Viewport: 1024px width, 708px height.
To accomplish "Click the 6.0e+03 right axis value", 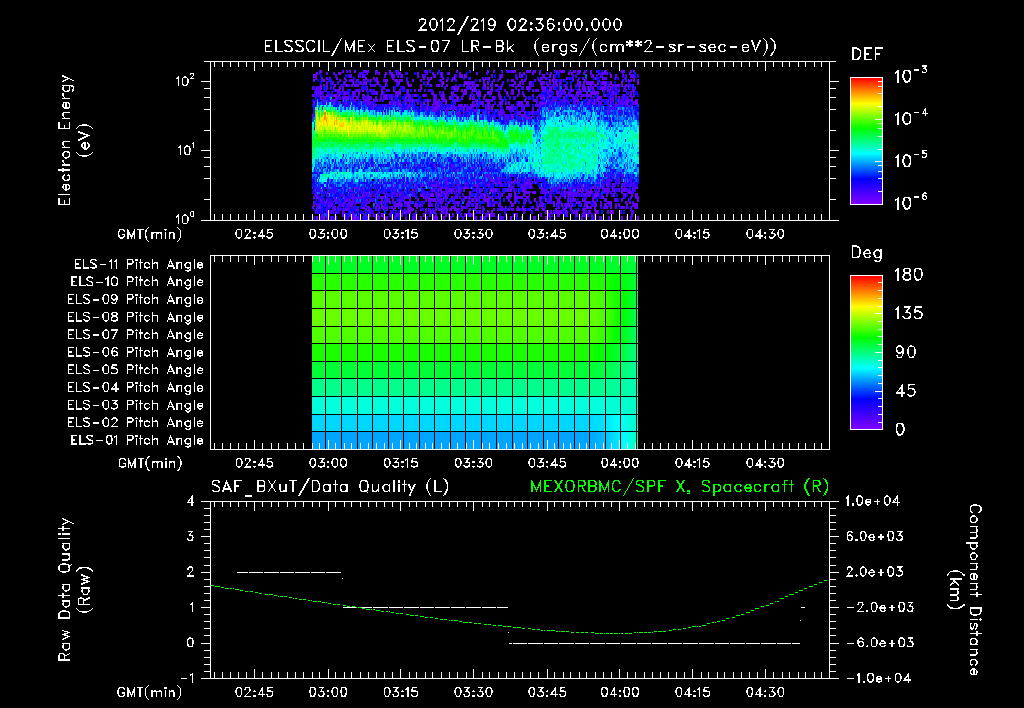I will click(x=875, y=536).
